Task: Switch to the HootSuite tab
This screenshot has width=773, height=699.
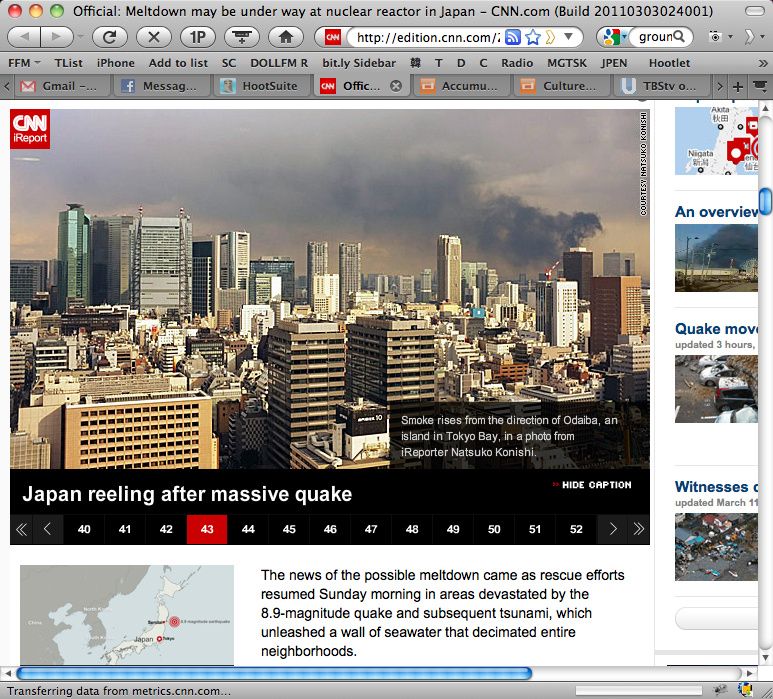Action: click(260, 86)
